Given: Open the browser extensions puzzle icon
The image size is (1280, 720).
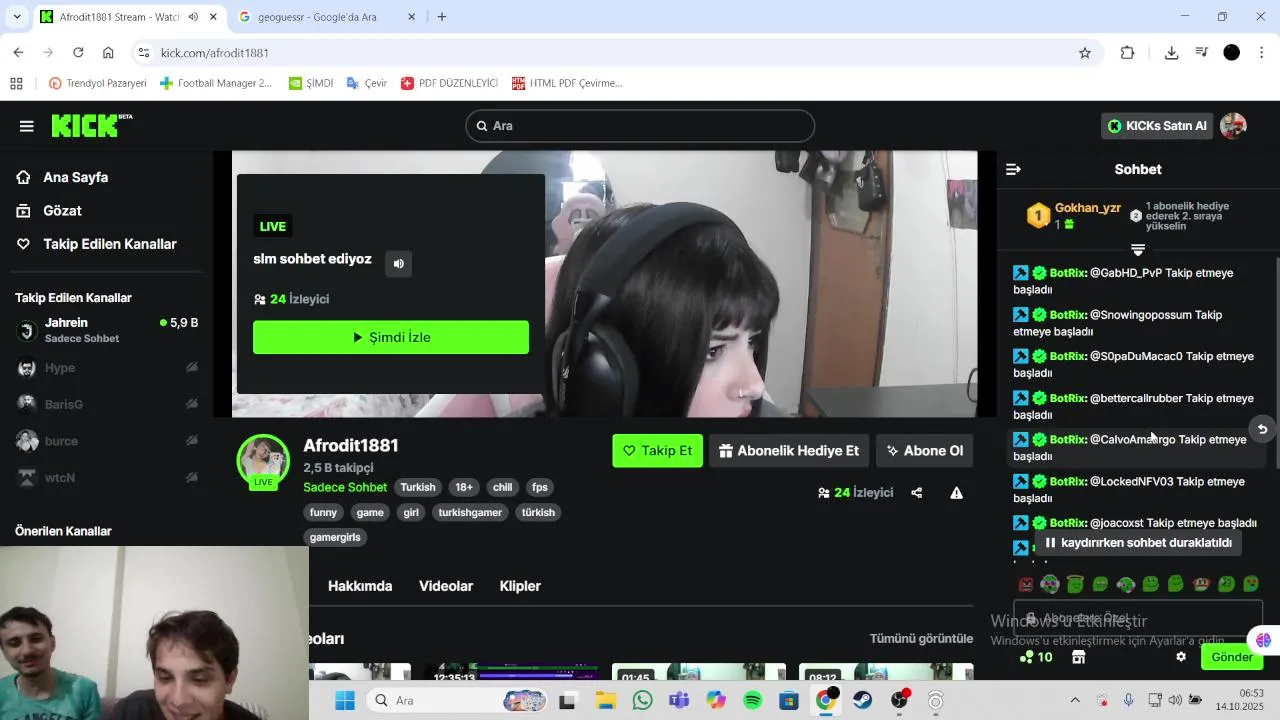Looking at the screenshot, I should point(1128,53).
